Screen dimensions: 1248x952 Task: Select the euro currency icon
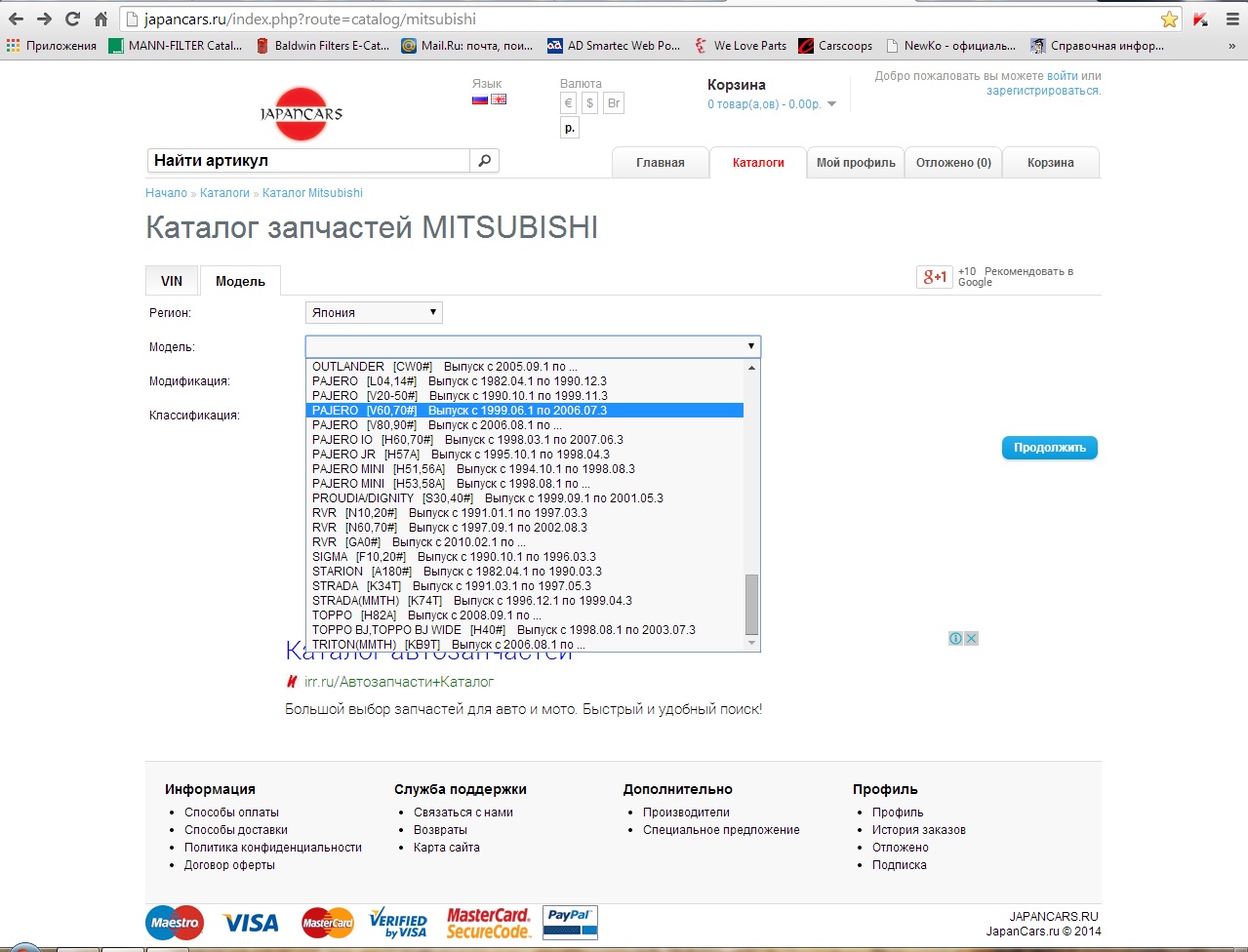click(x=569, y=103)
